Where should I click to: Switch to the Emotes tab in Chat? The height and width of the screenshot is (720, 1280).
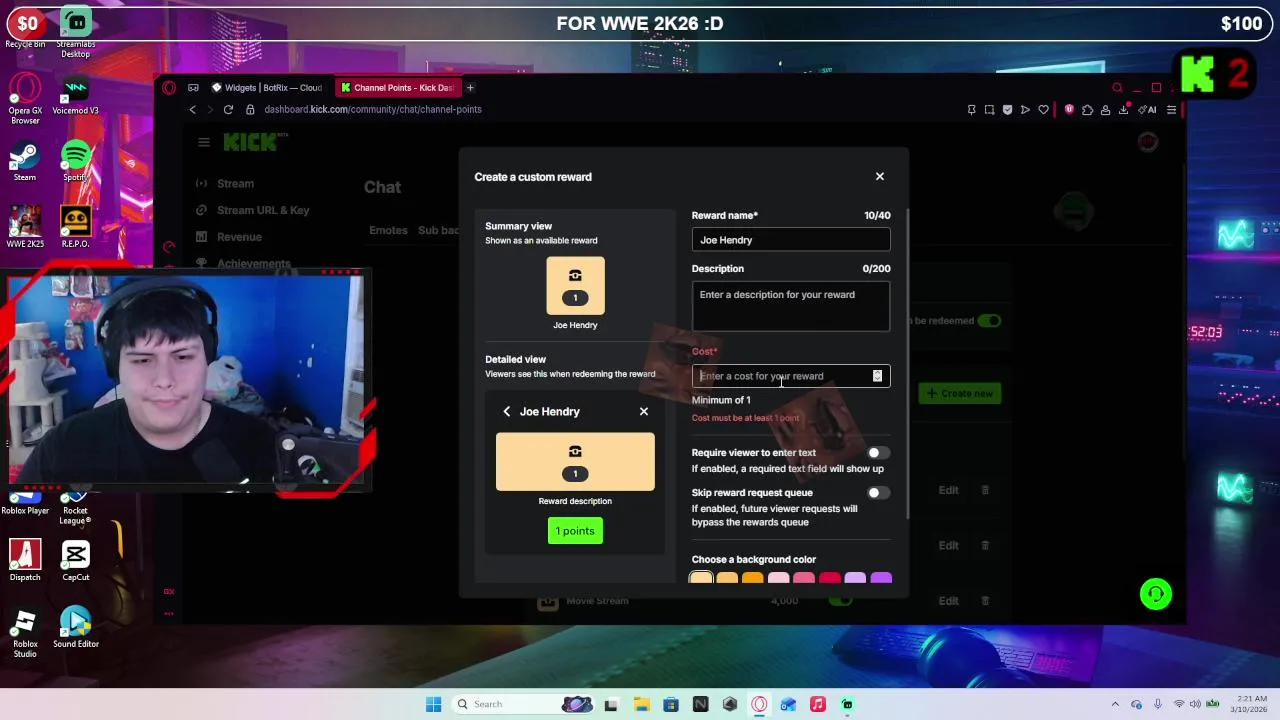pos(388,230)
